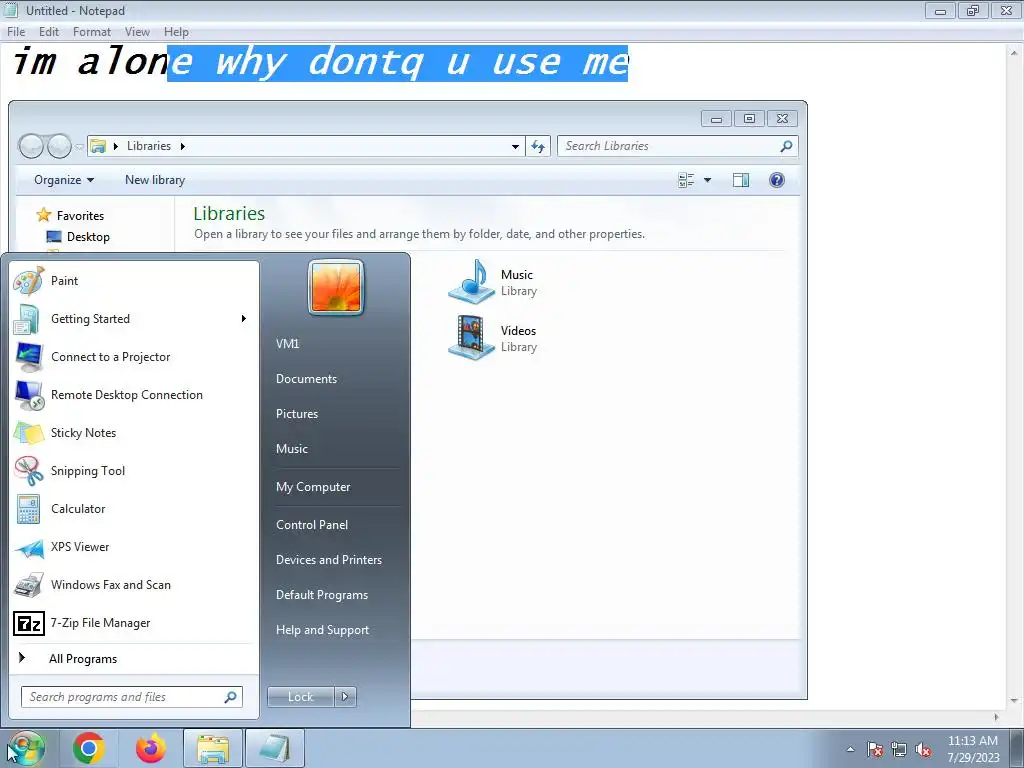Open Pictures from Start menu
Screen dimensions: 1024x768
pyautogui.click(x=297, y=414)
